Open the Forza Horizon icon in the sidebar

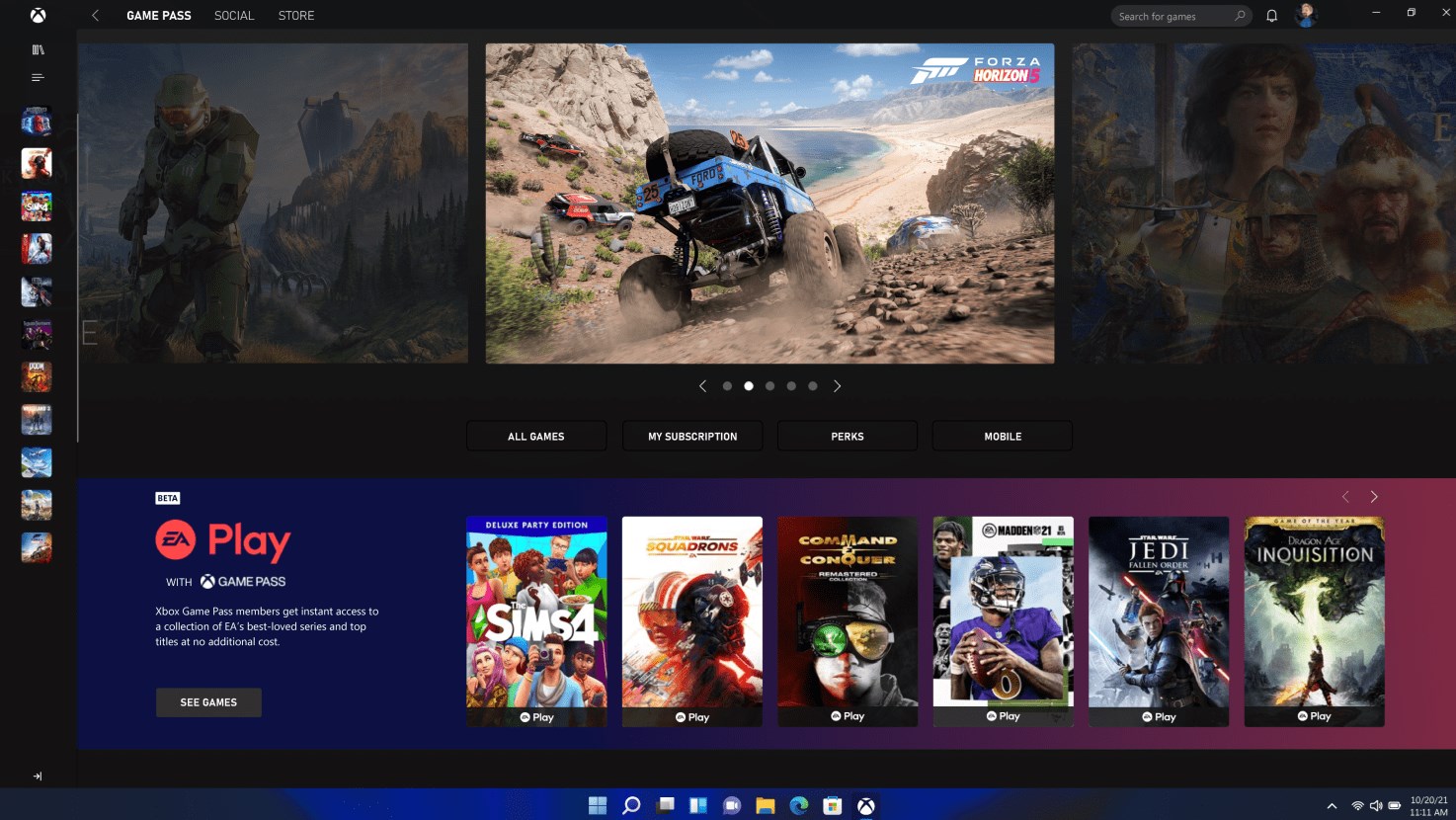(37, 547)
